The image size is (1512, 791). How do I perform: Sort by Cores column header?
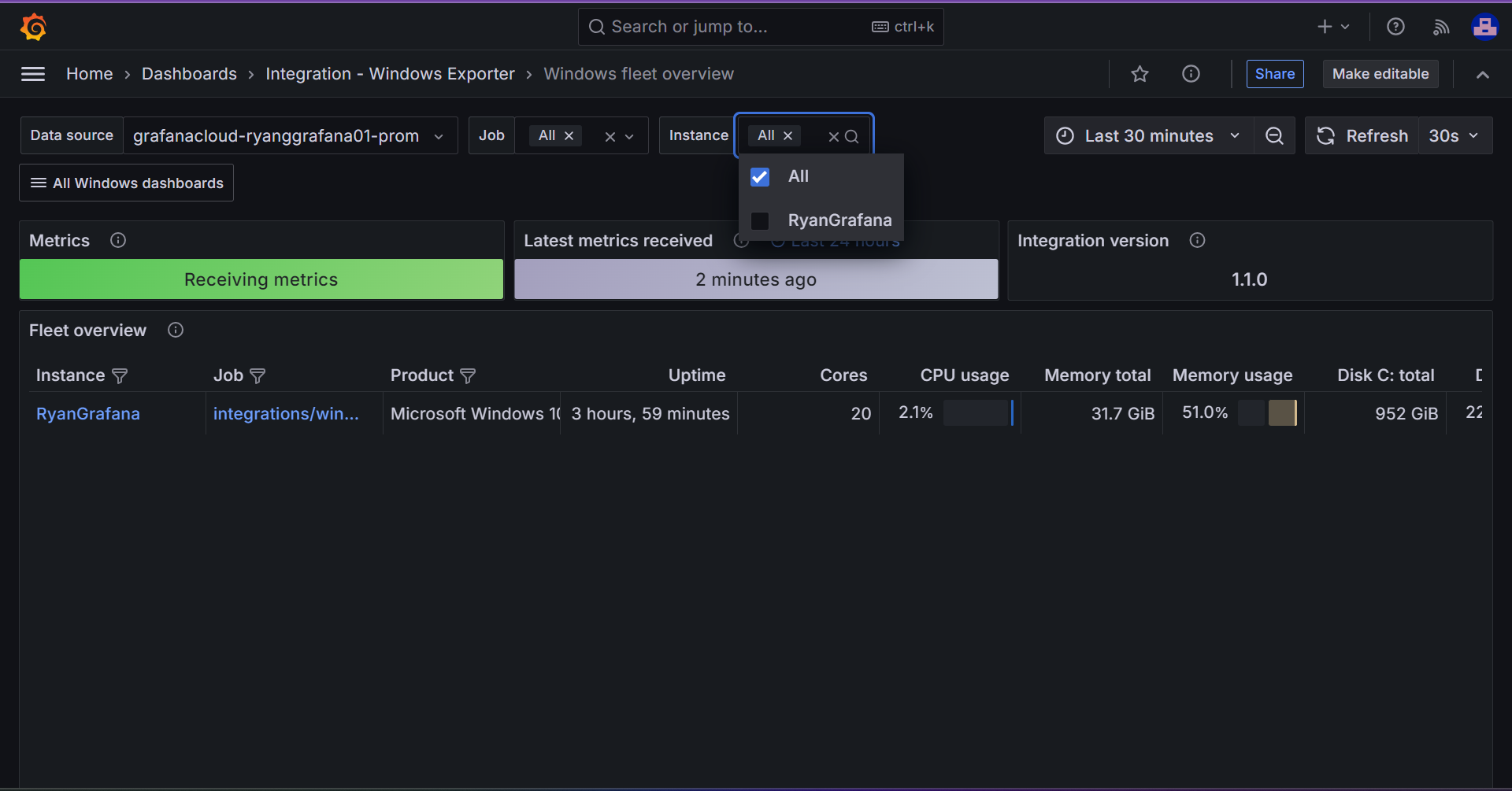(843, 375)
